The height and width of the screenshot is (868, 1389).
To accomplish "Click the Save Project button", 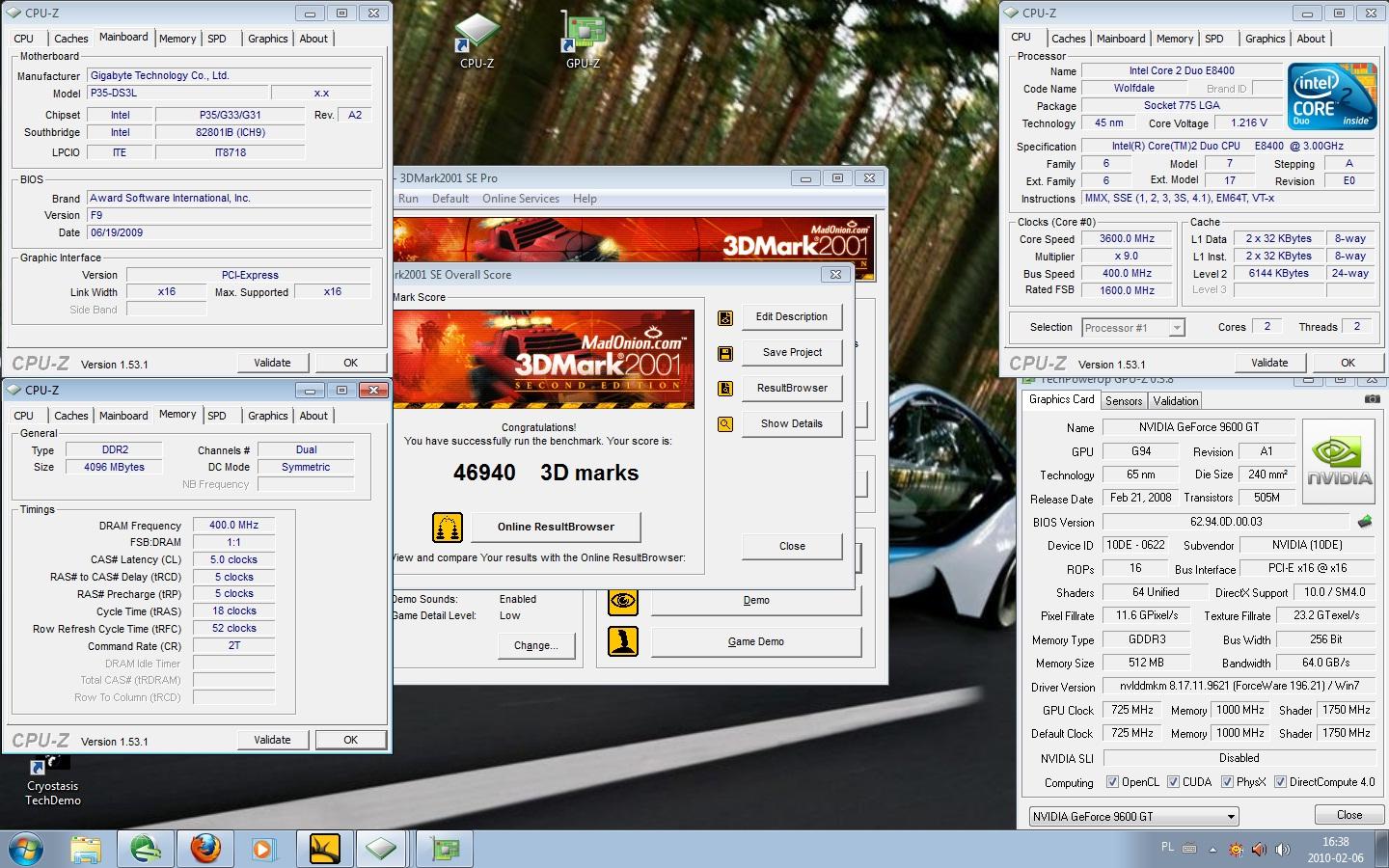I will point(792,353).
